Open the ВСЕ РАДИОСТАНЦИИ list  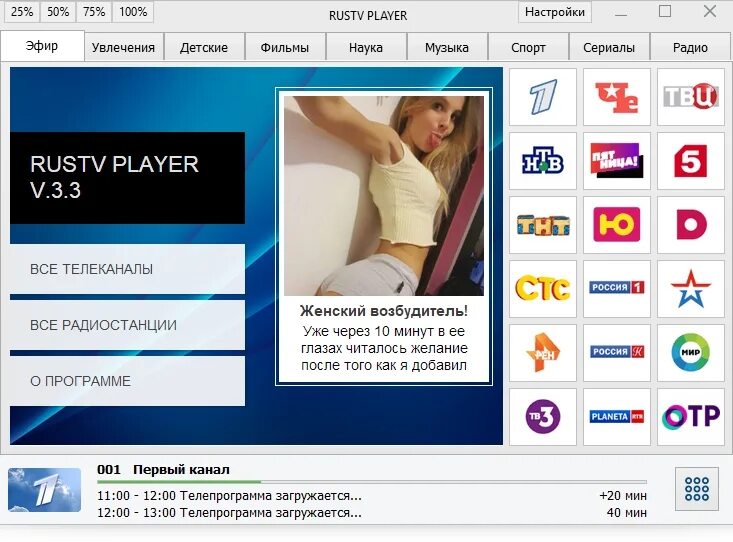click(127, 325)
